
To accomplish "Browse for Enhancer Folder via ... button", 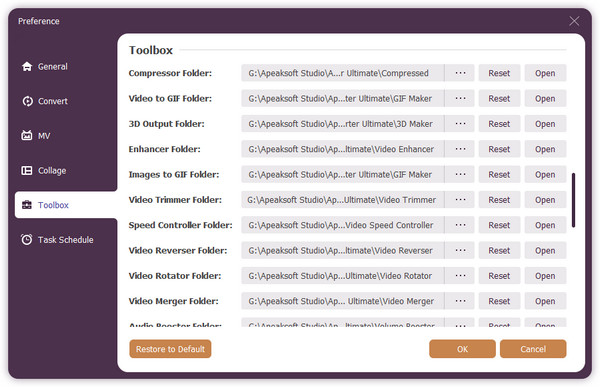I will (460, 149).
